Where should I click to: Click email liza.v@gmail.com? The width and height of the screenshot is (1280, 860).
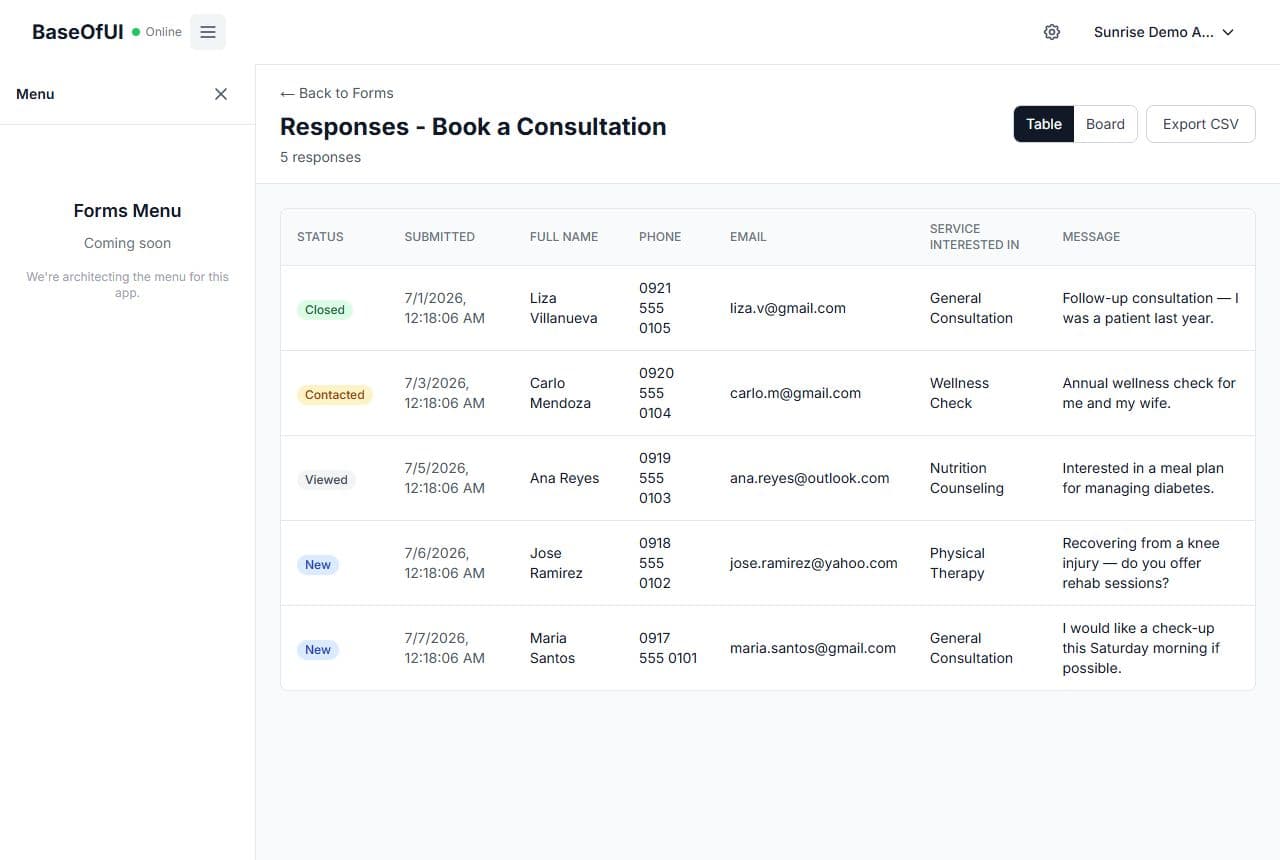(x=788, y=308)
